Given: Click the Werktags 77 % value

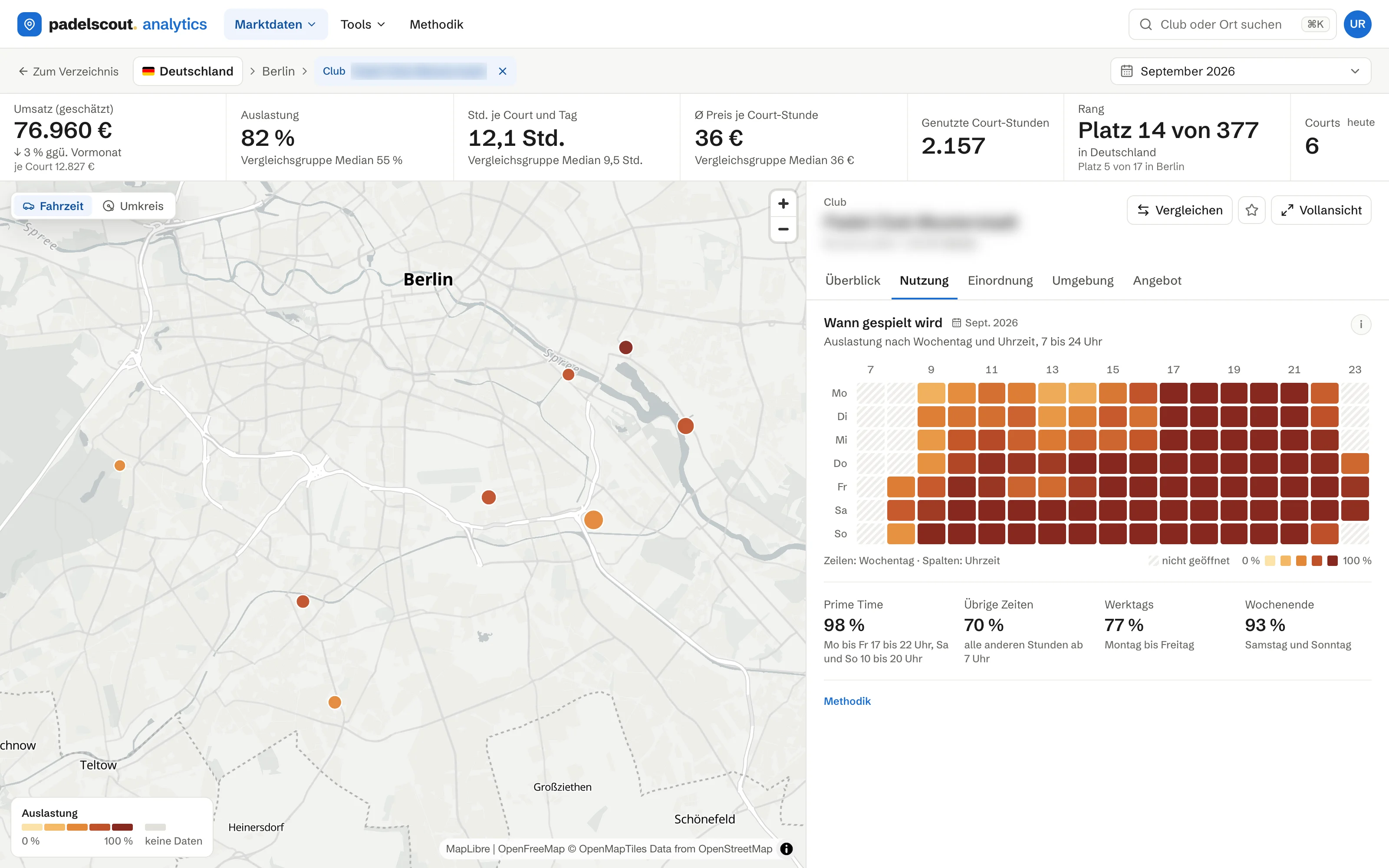Looking at the screenshot, I should [x=1124, y=625].
